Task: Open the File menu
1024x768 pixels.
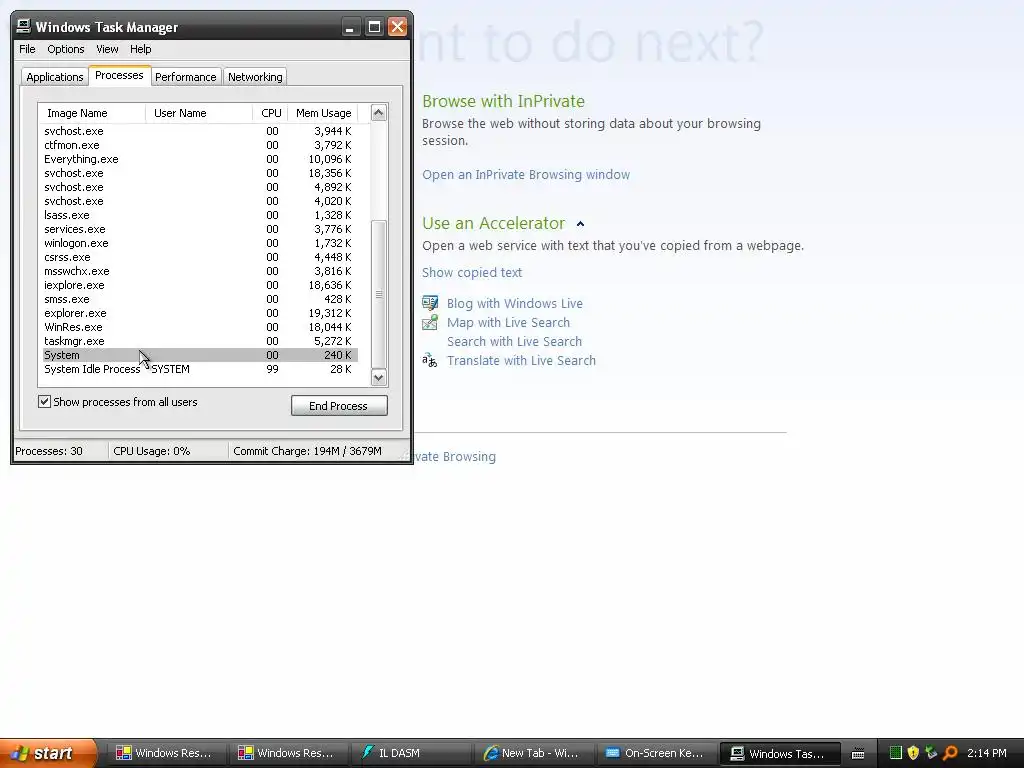Action: tap(27, 49)
